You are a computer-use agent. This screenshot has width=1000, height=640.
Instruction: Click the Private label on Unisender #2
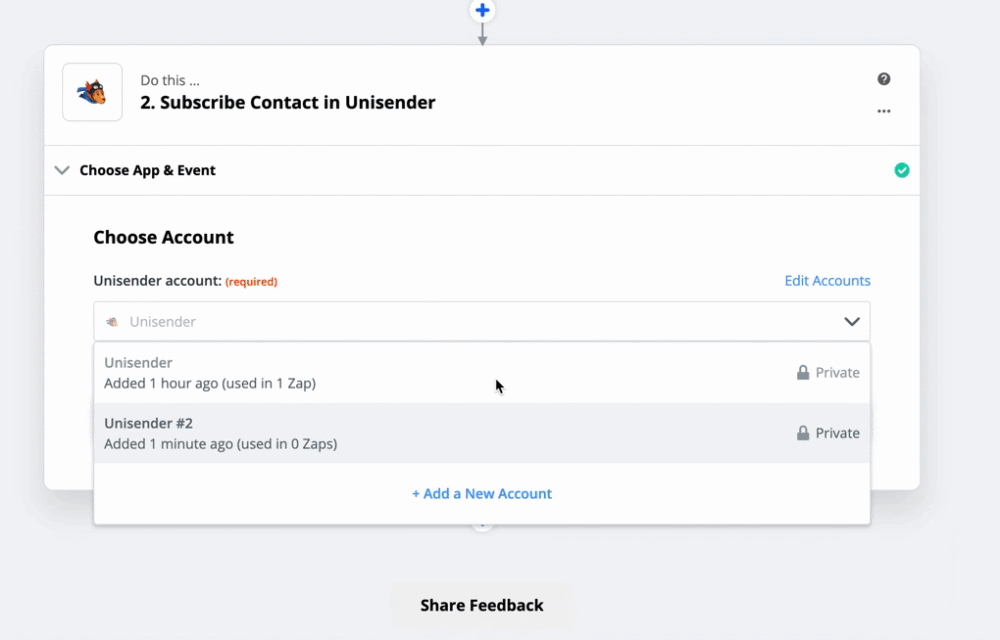point(837,433)
